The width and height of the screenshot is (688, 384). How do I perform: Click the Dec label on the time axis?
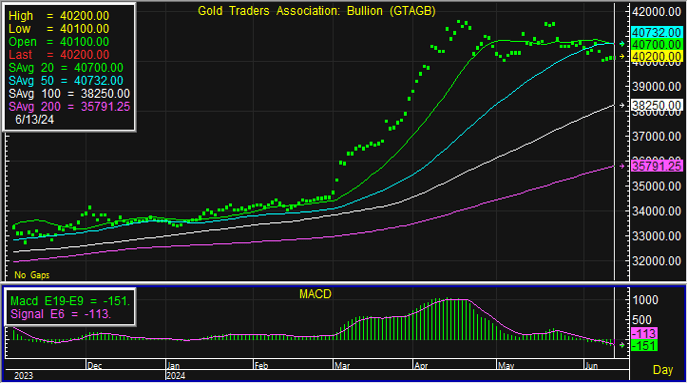[94, 366]
